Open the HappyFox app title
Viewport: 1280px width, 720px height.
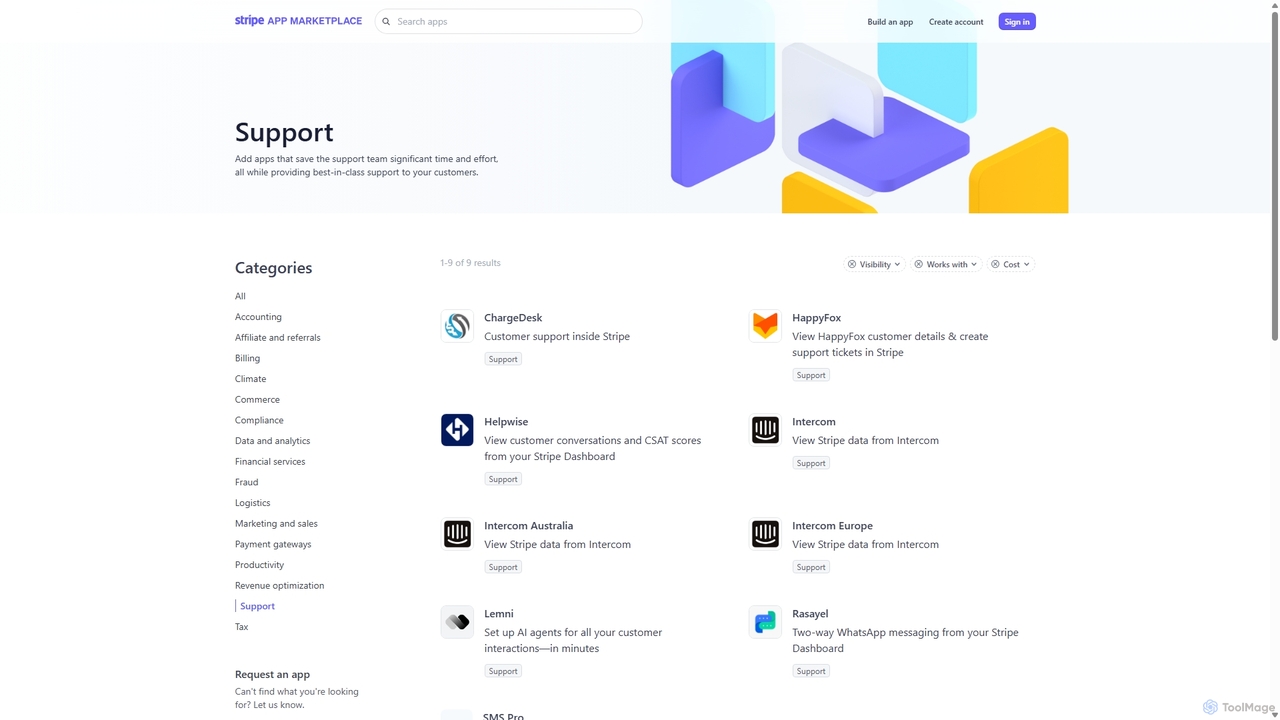[816, 318]
